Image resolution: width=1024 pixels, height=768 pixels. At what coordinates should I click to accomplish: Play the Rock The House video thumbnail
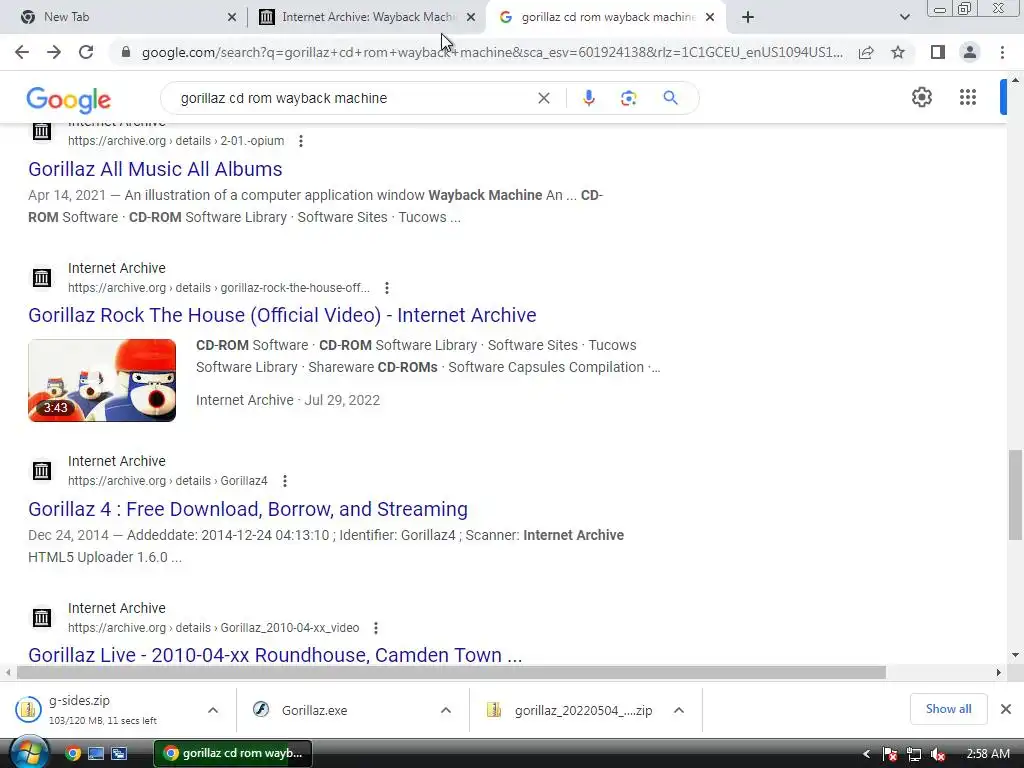tap(102, 380)
